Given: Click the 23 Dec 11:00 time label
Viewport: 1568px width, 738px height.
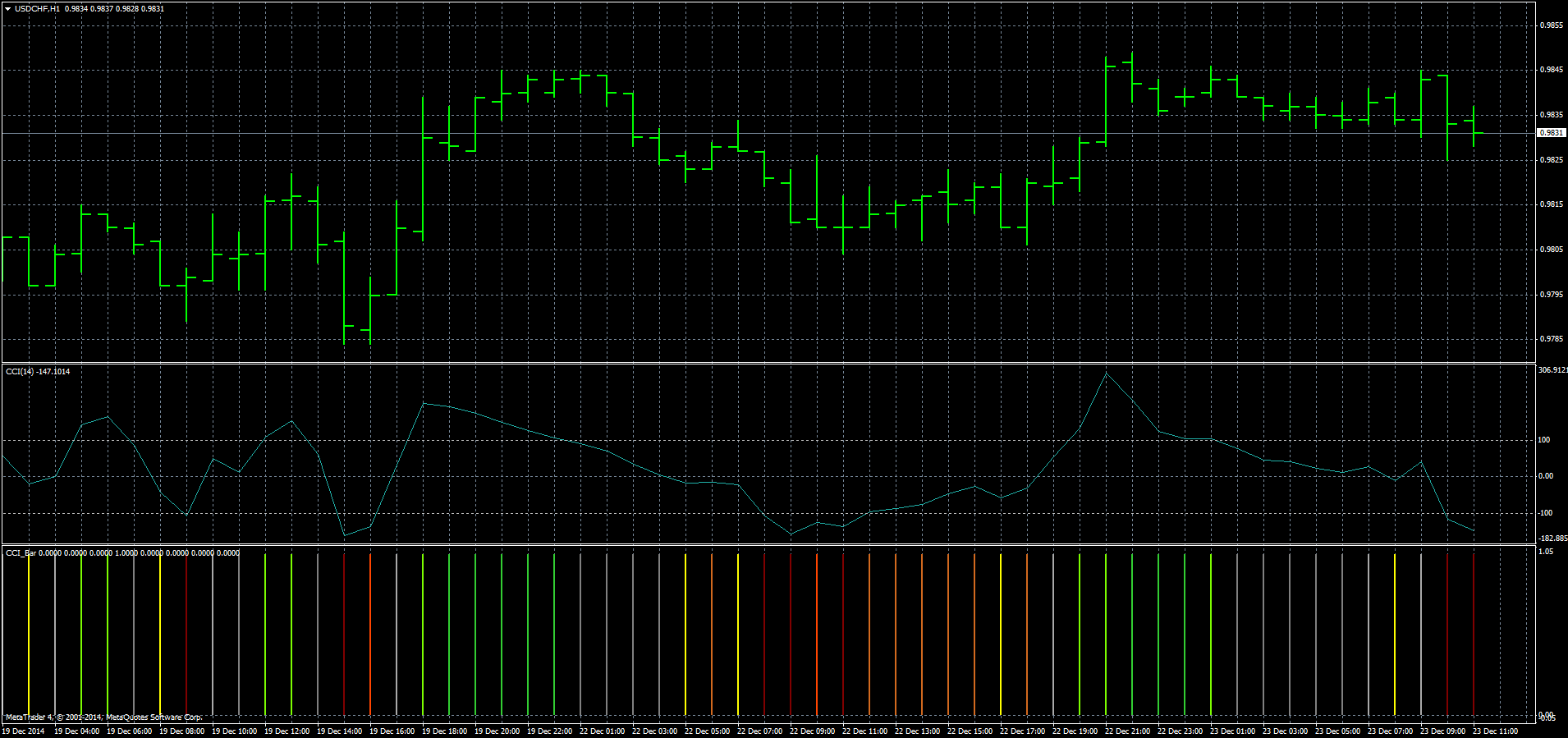Looking at the screenshot, I should pyautogui.click(x=1495, y=731).
